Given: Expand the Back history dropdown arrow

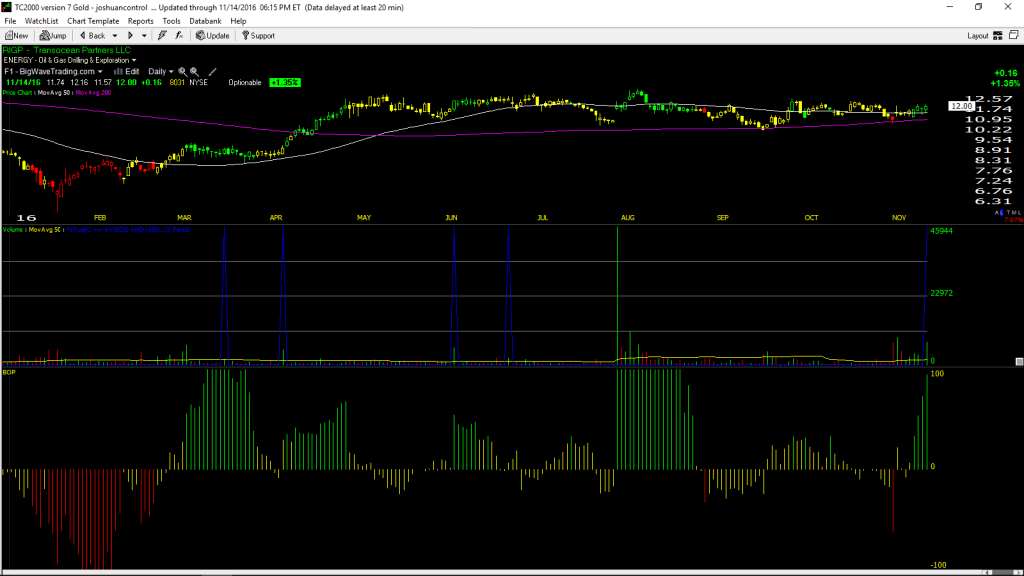Looking at the screenshot, I should pyautogui.click(x=115, y=36).
